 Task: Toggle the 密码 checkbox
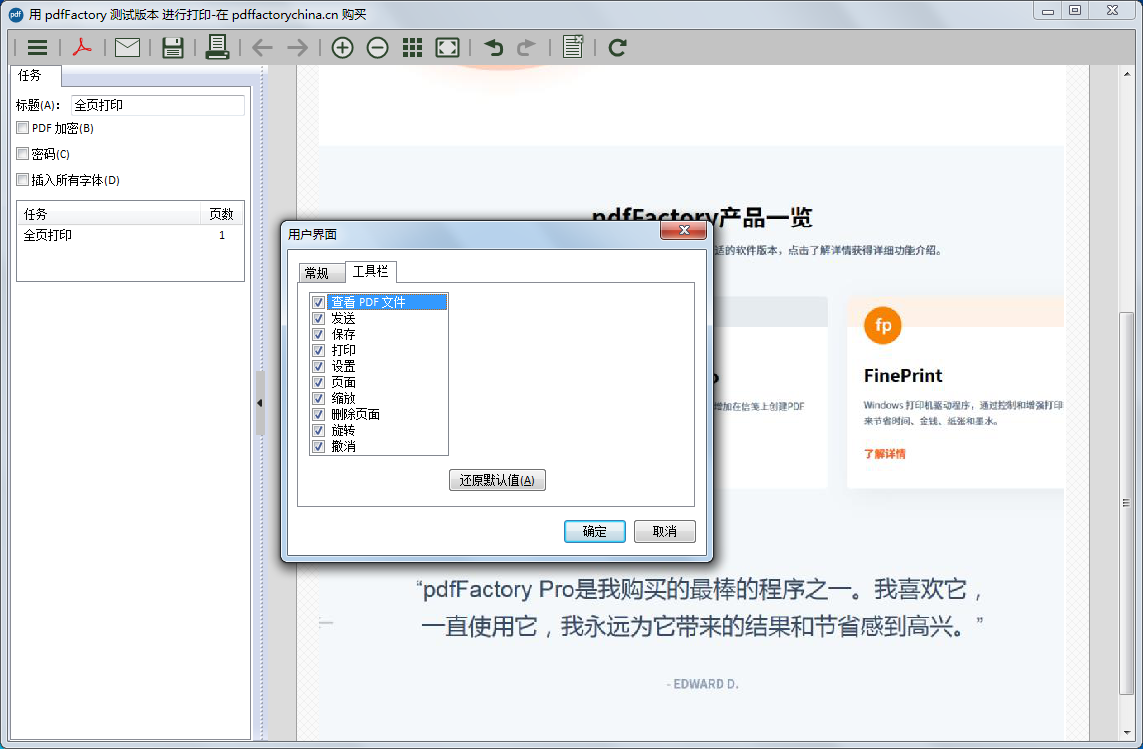tap(23, 154)
